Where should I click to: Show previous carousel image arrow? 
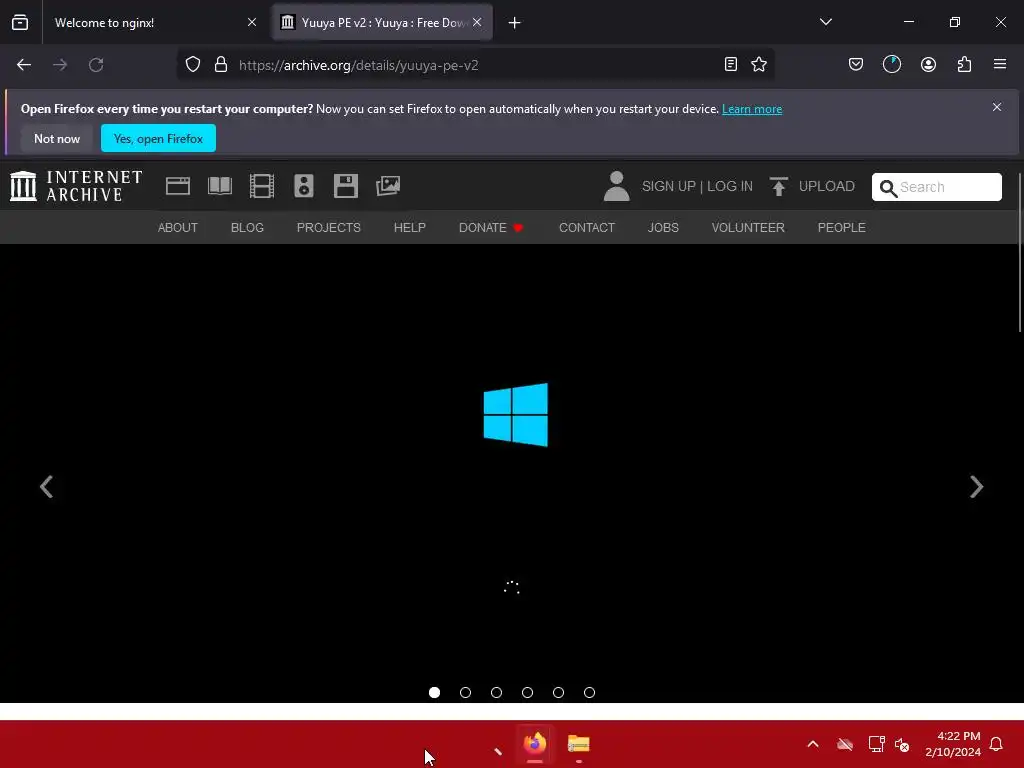[46, 487]
